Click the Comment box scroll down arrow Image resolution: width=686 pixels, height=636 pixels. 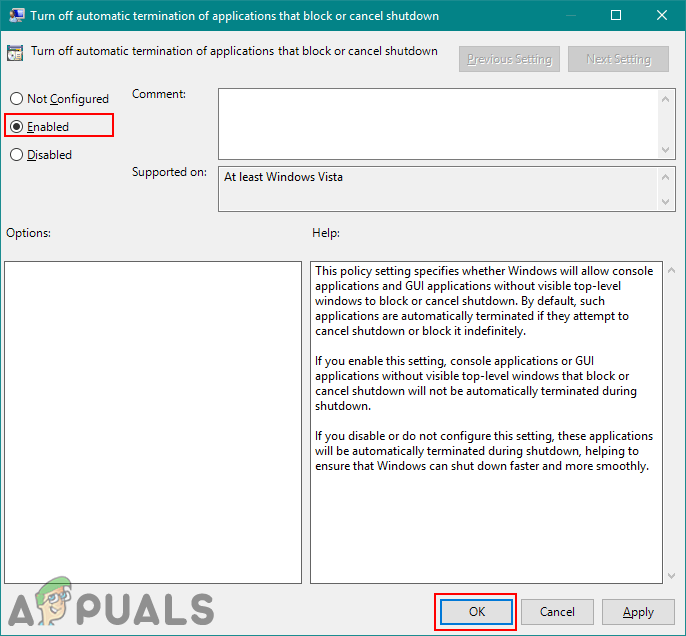pyautogui.click(x=665, y=150)
